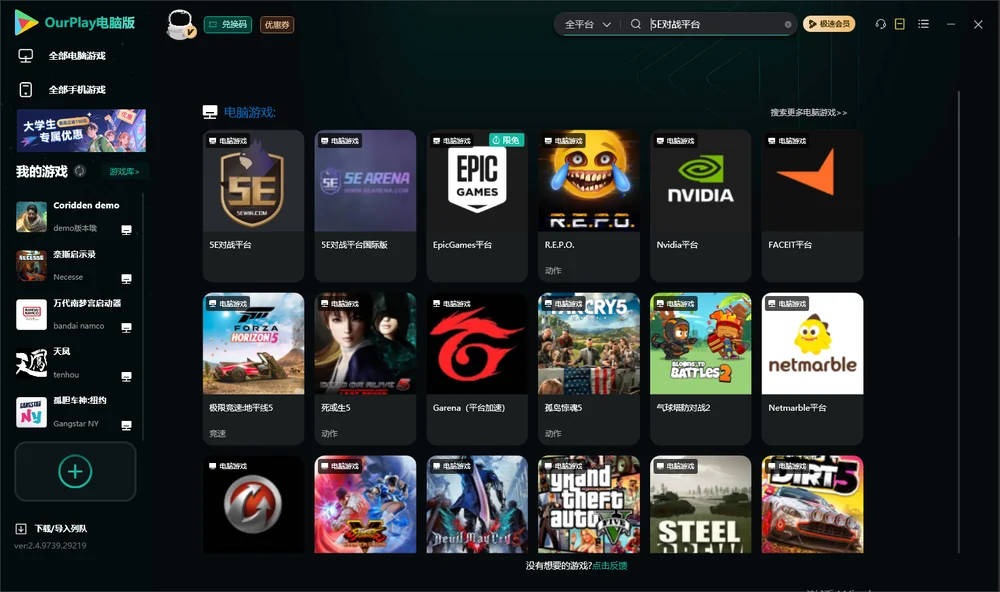Click the PC icon beside bandai namco

click(126, 327)
